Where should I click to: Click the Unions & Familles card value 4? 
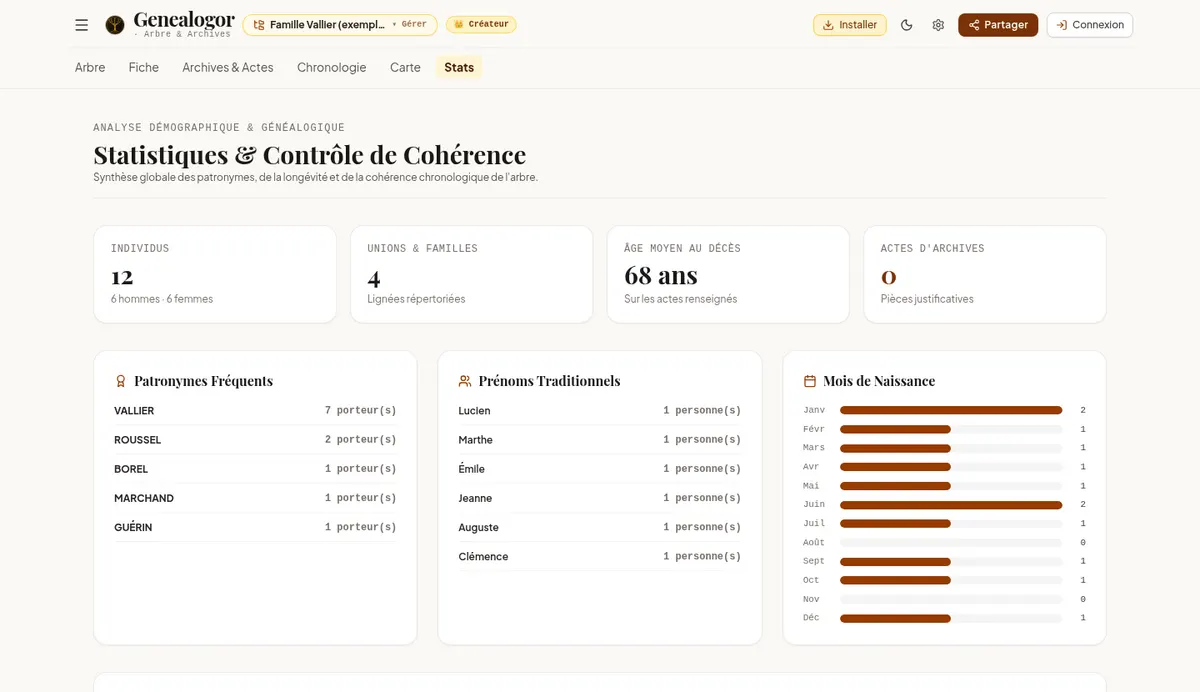click(x=374, y=277)
